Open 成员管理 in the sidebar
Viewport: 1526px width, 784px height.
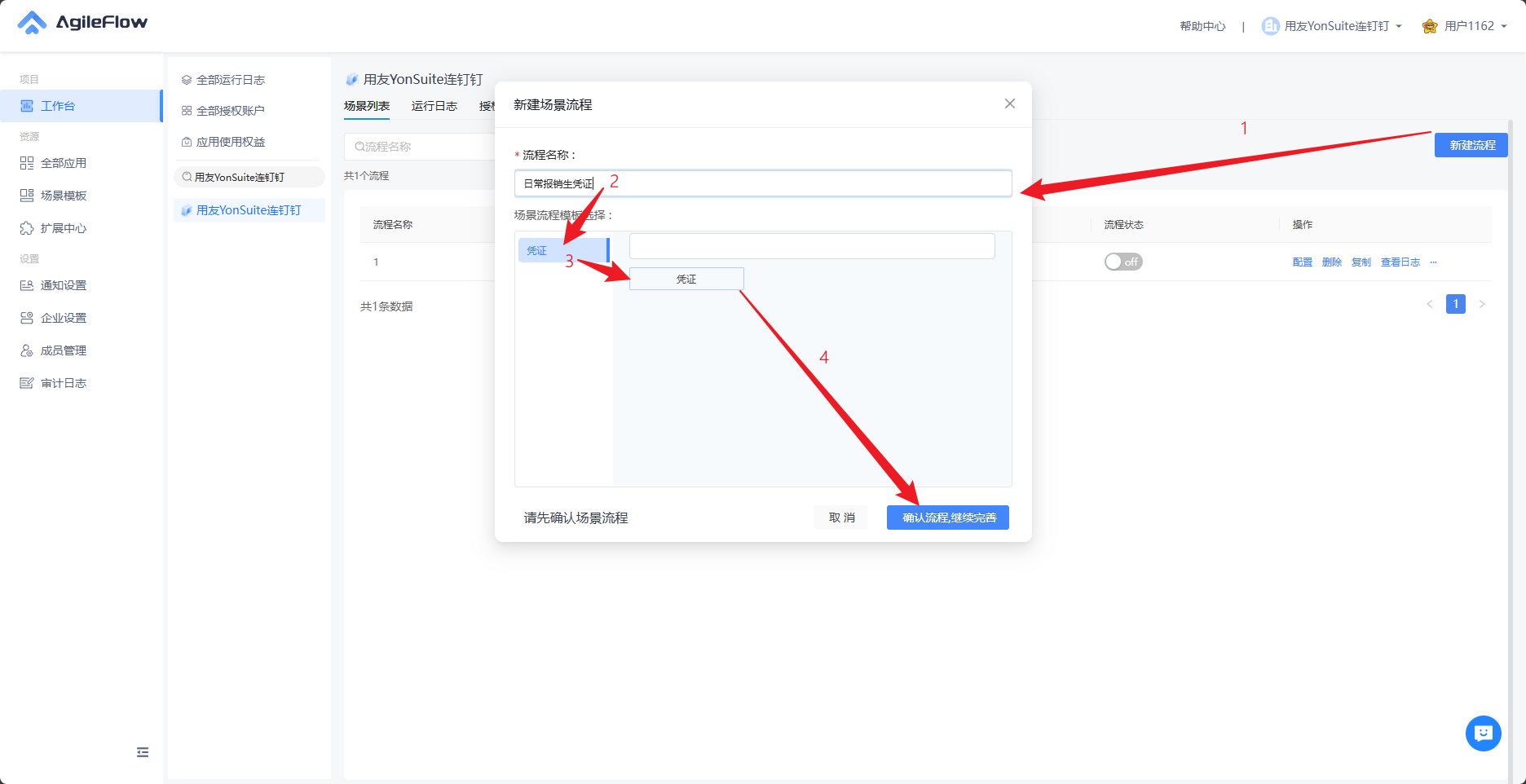click(x=64, y=350)
